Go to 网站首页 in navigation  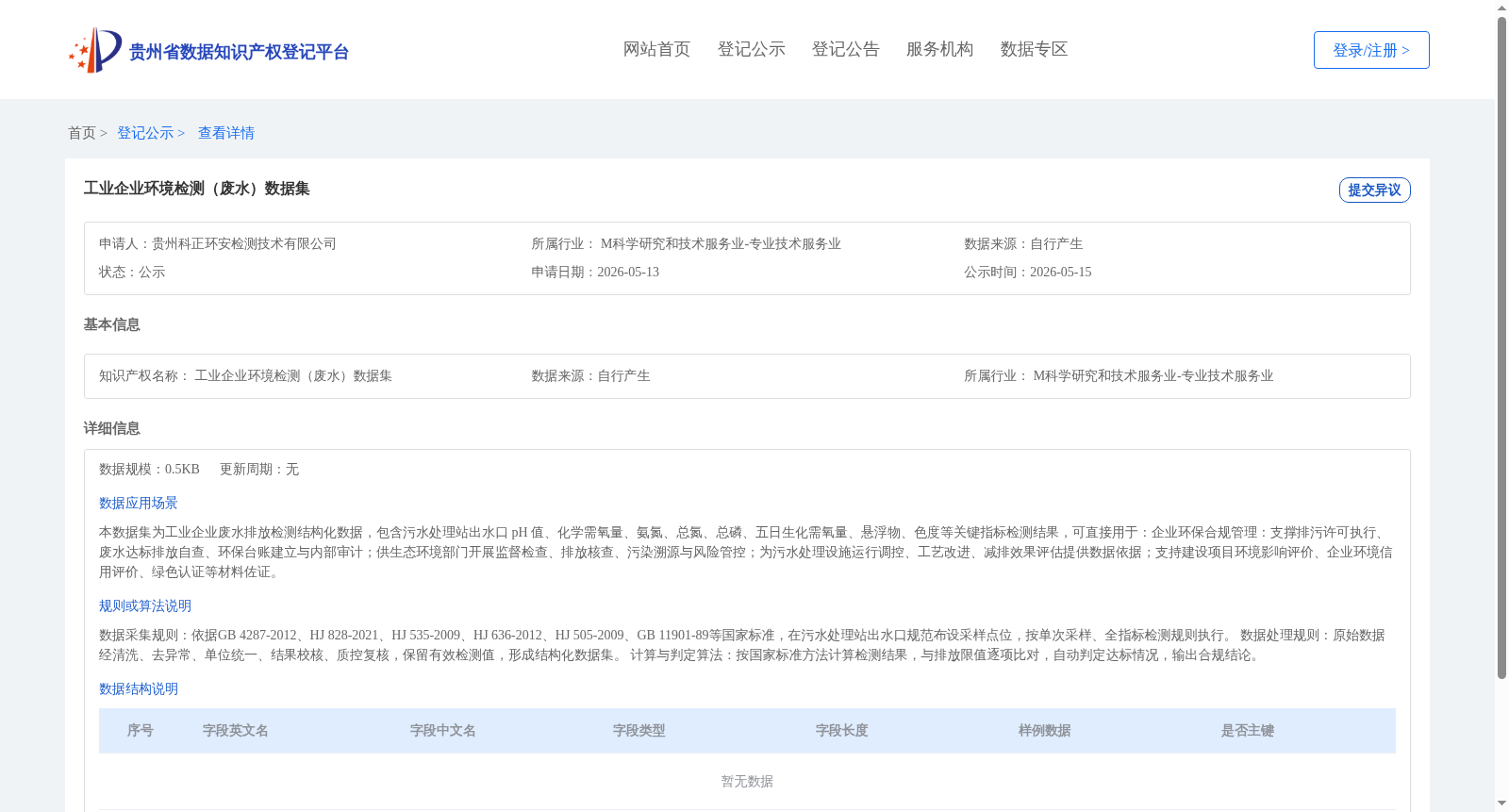tap(656, 49)
